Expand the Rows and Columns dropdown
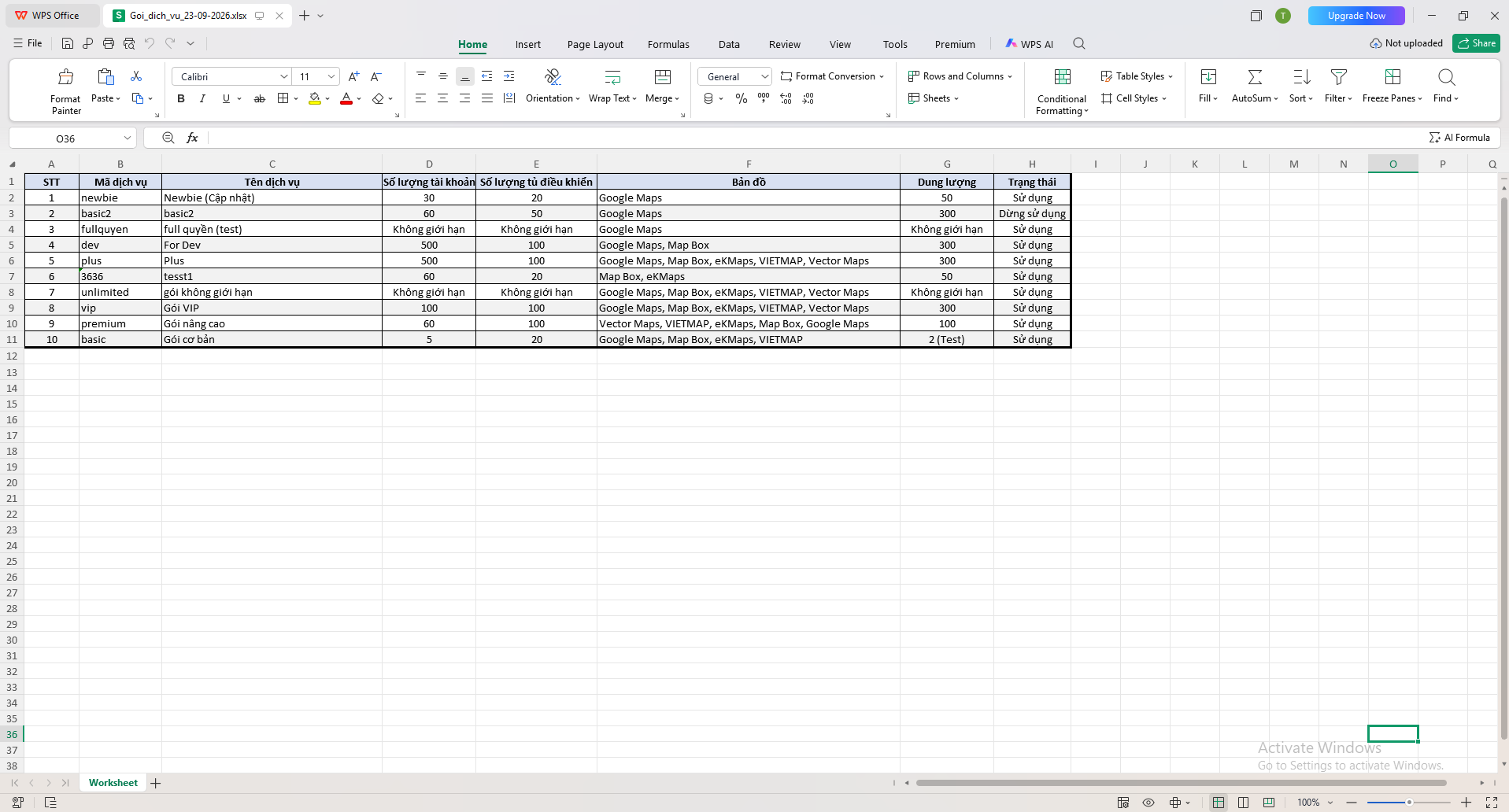 tap(1010, 76)
